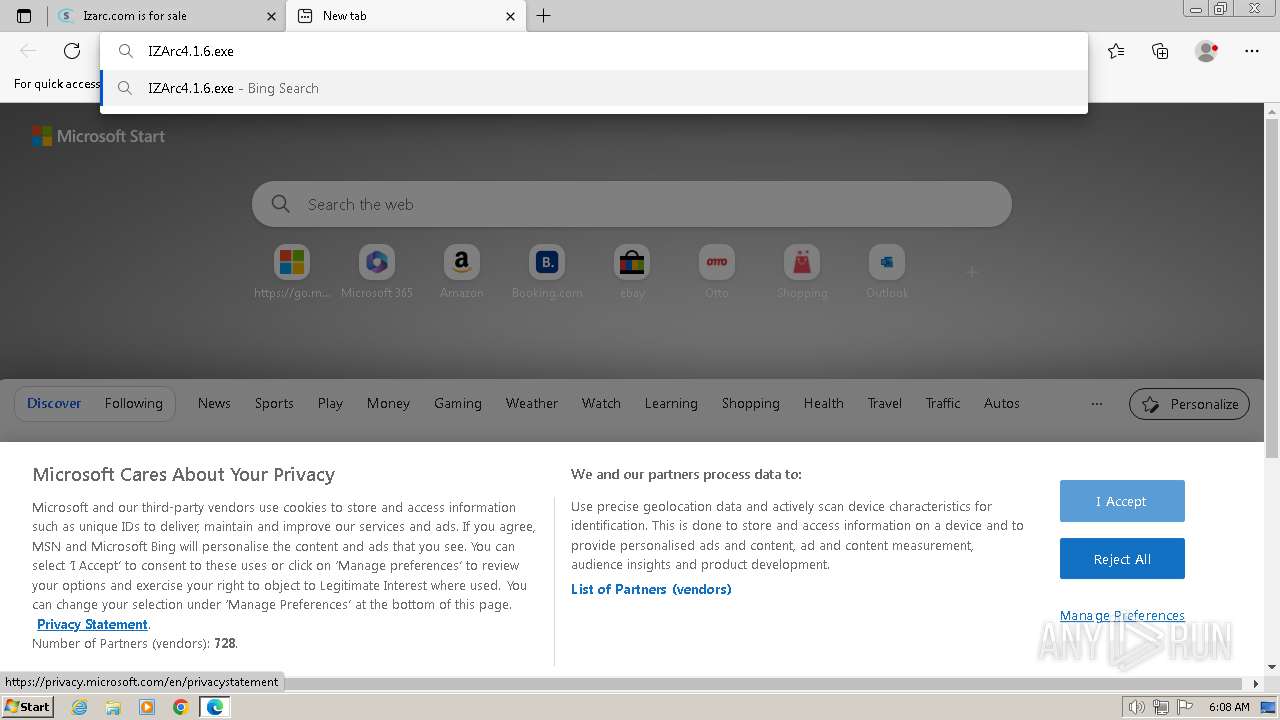This screenshot has height=720, width=1280.
Task: Open the Otto quick link
Action: click(x=717, y=272)
